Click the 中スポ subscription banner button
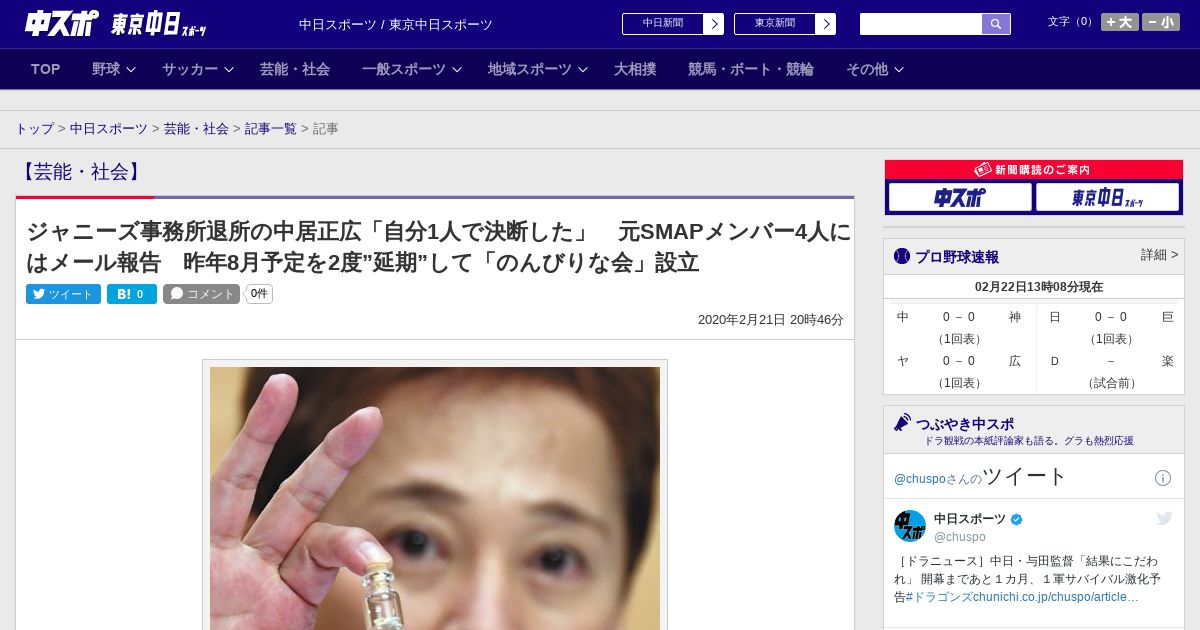Viewport: 1200px width, 630px height. click(960, 197)
